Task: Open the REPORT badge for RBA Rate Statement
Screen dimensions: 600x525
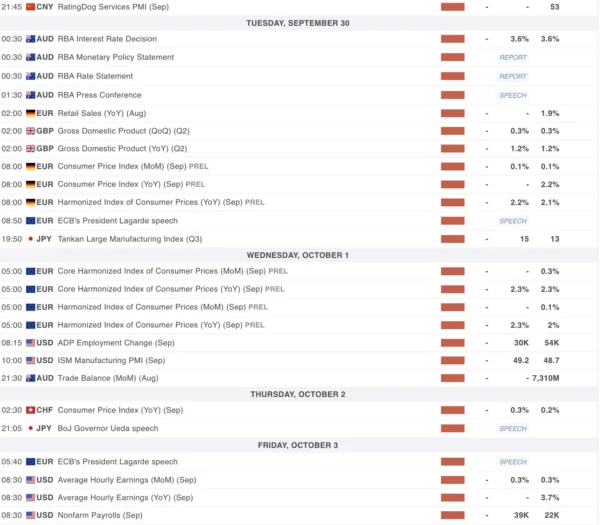Action: coord(513,76)
